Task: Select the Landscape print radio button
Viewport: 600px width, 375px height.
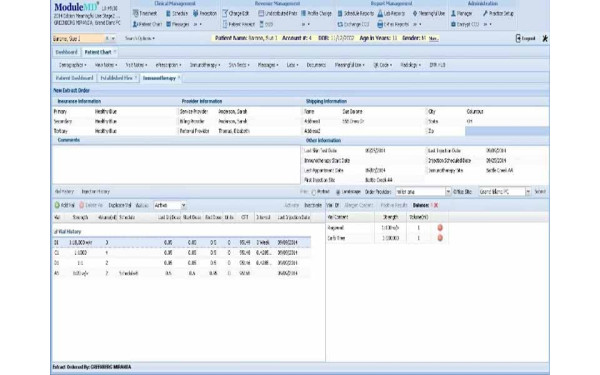Action: click(338, 192)
